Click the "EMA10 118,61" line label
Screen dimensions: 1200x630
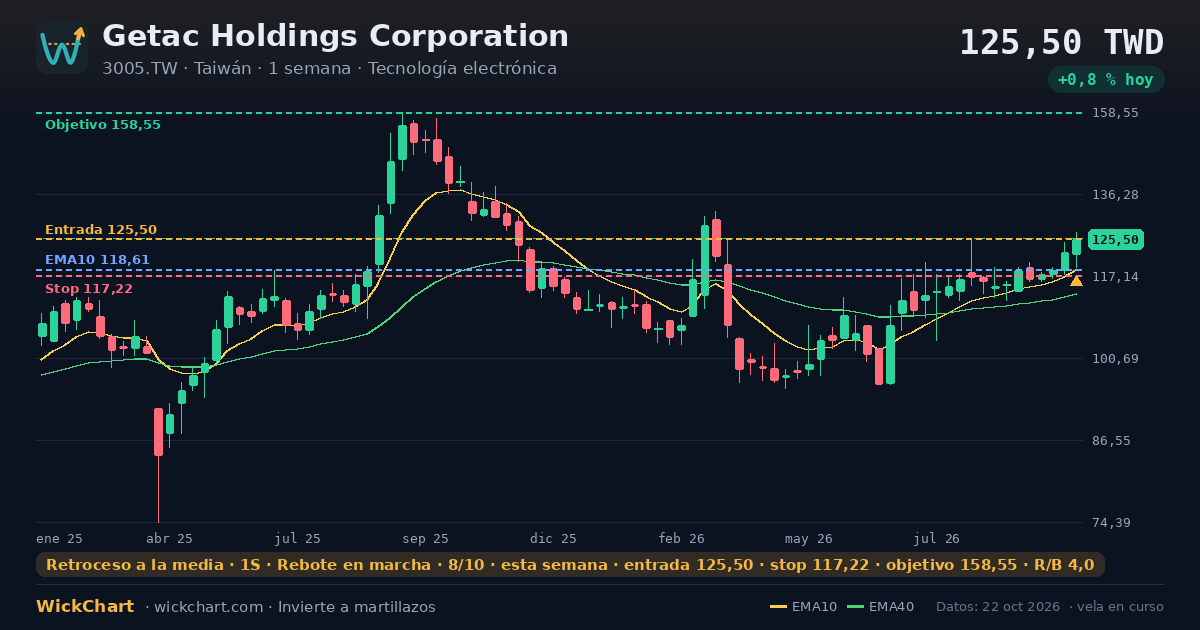97,260
